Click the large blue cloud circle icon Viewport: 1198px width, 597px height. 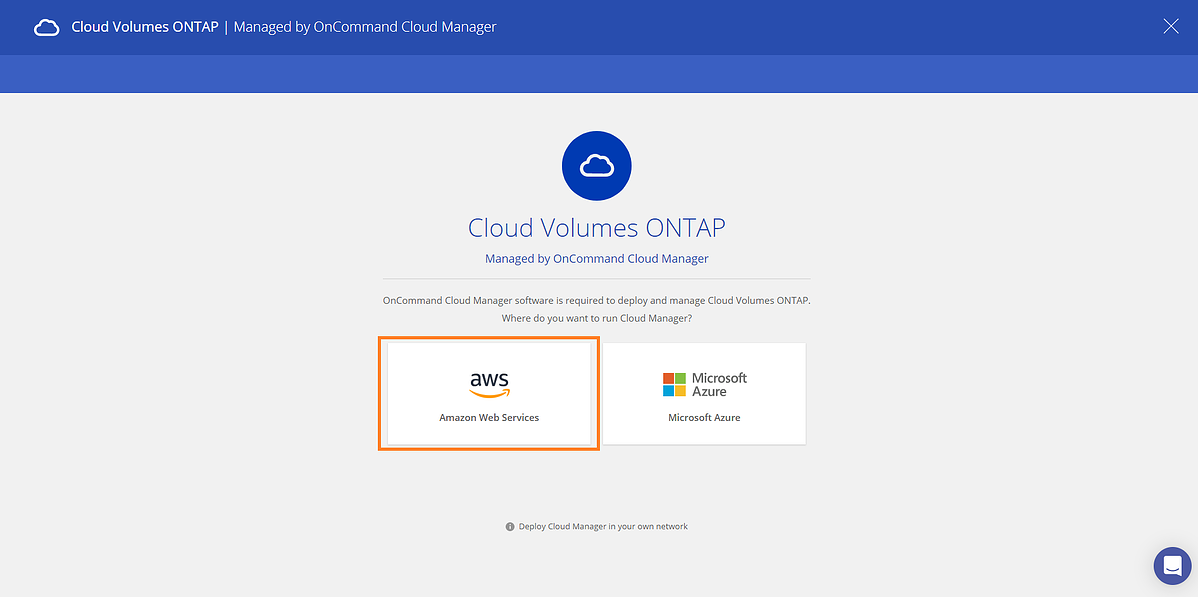click(x=597, y=165)
